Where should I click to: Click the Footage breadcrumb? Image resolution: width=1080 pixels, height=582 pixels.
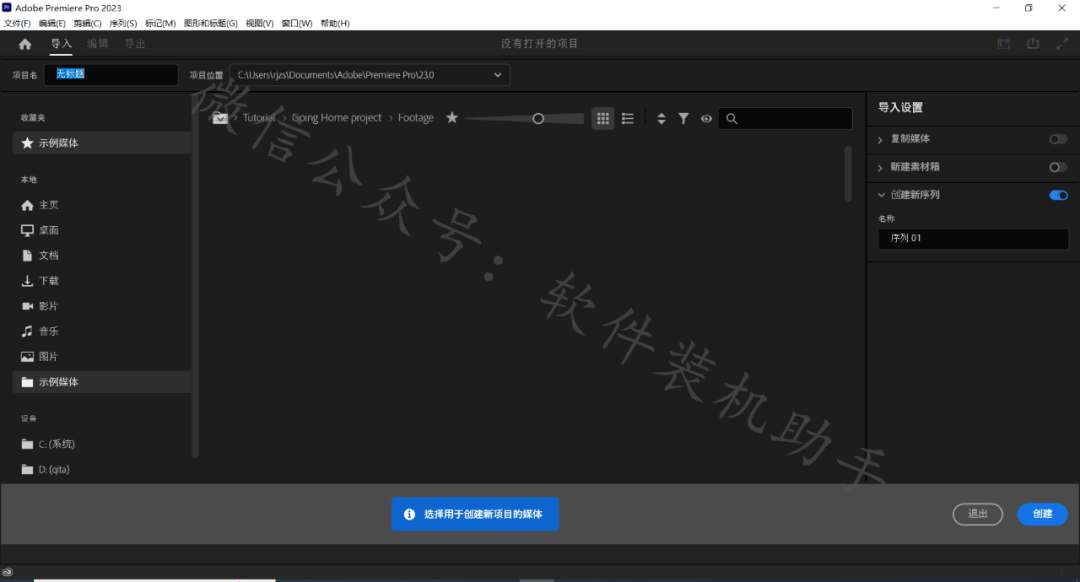[415, 118]
